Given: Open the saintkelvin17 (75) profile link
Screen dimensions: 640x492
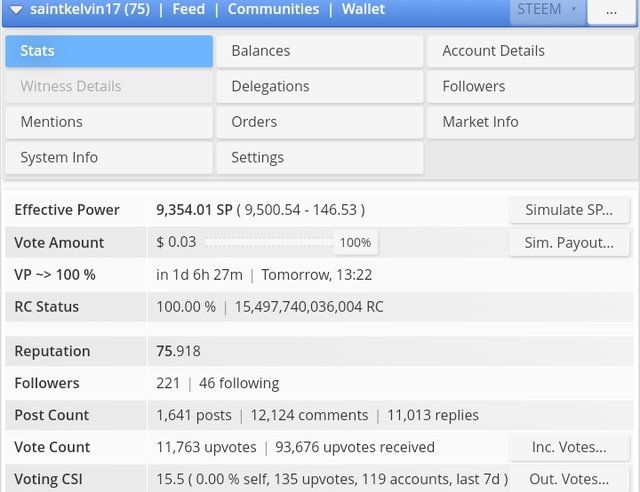Looking at the screenshot, I should [x=90, y=9].
